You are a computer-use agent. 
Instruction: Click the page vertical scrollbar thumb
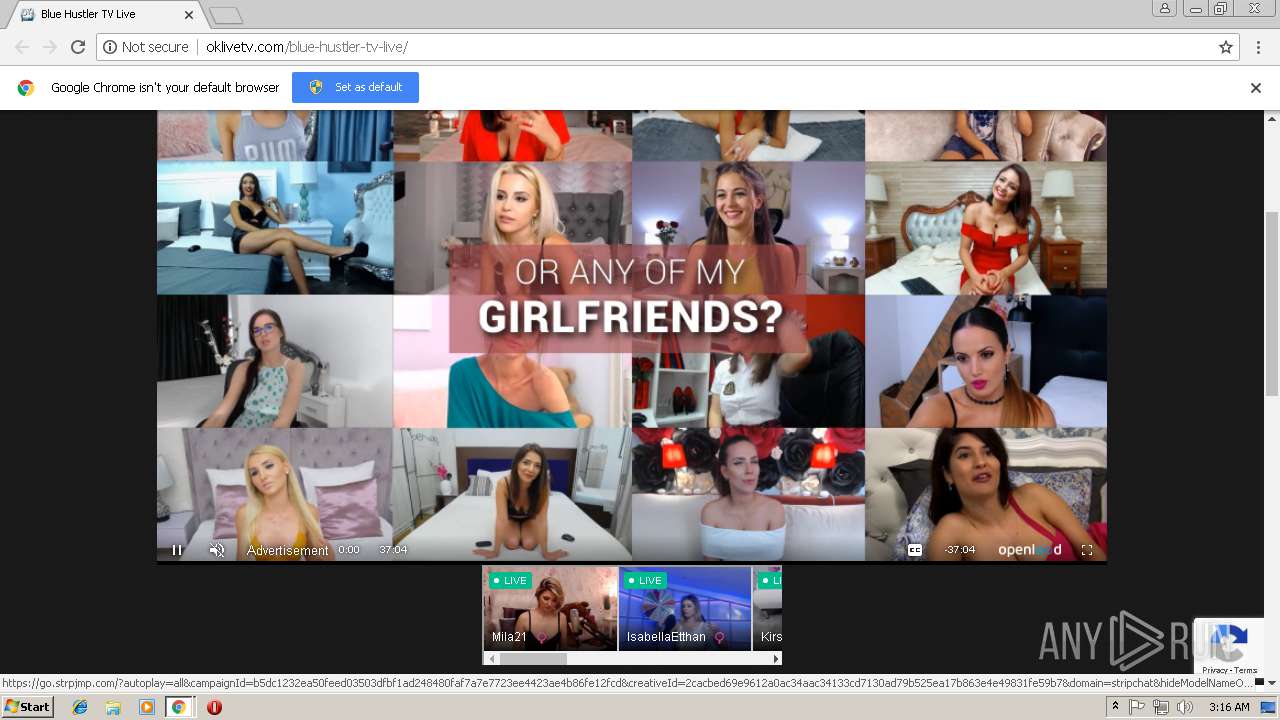coord(1272,302)
